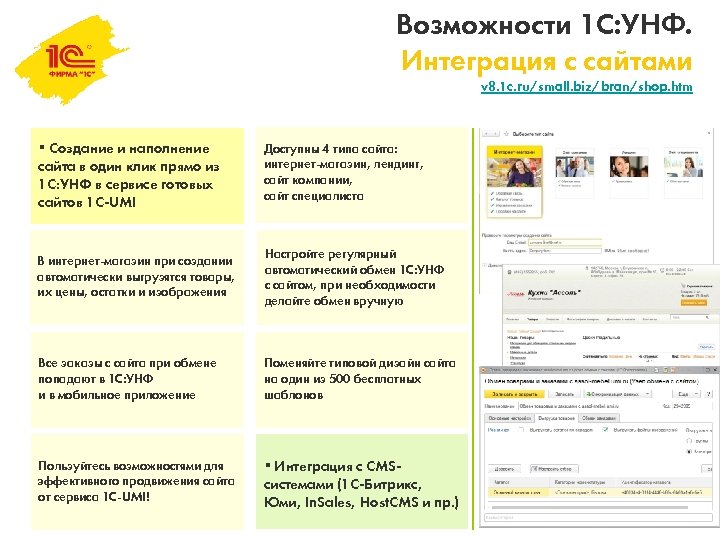
Task: Open the shopping cart icon on Кухни Ассоль site
Action: 684,286
